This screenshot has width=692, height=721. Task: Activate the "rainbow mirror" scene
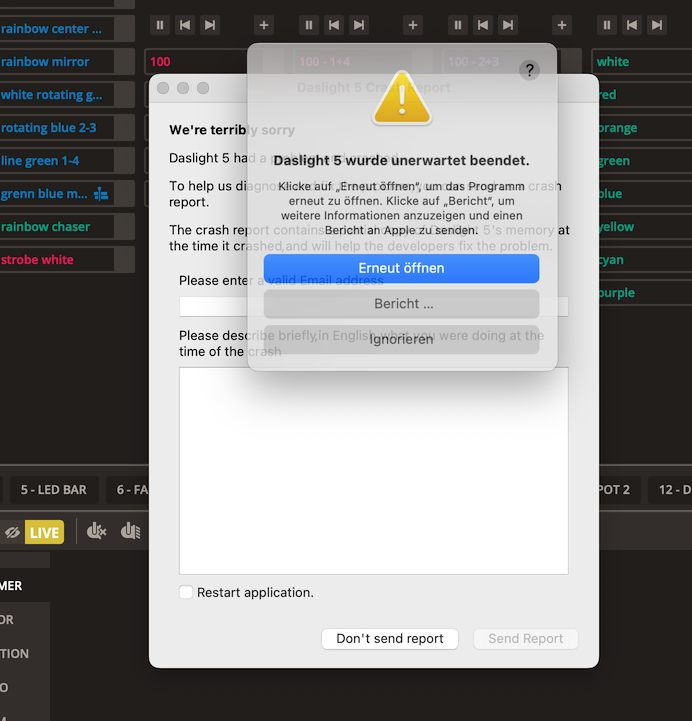(x=57, y=62)
